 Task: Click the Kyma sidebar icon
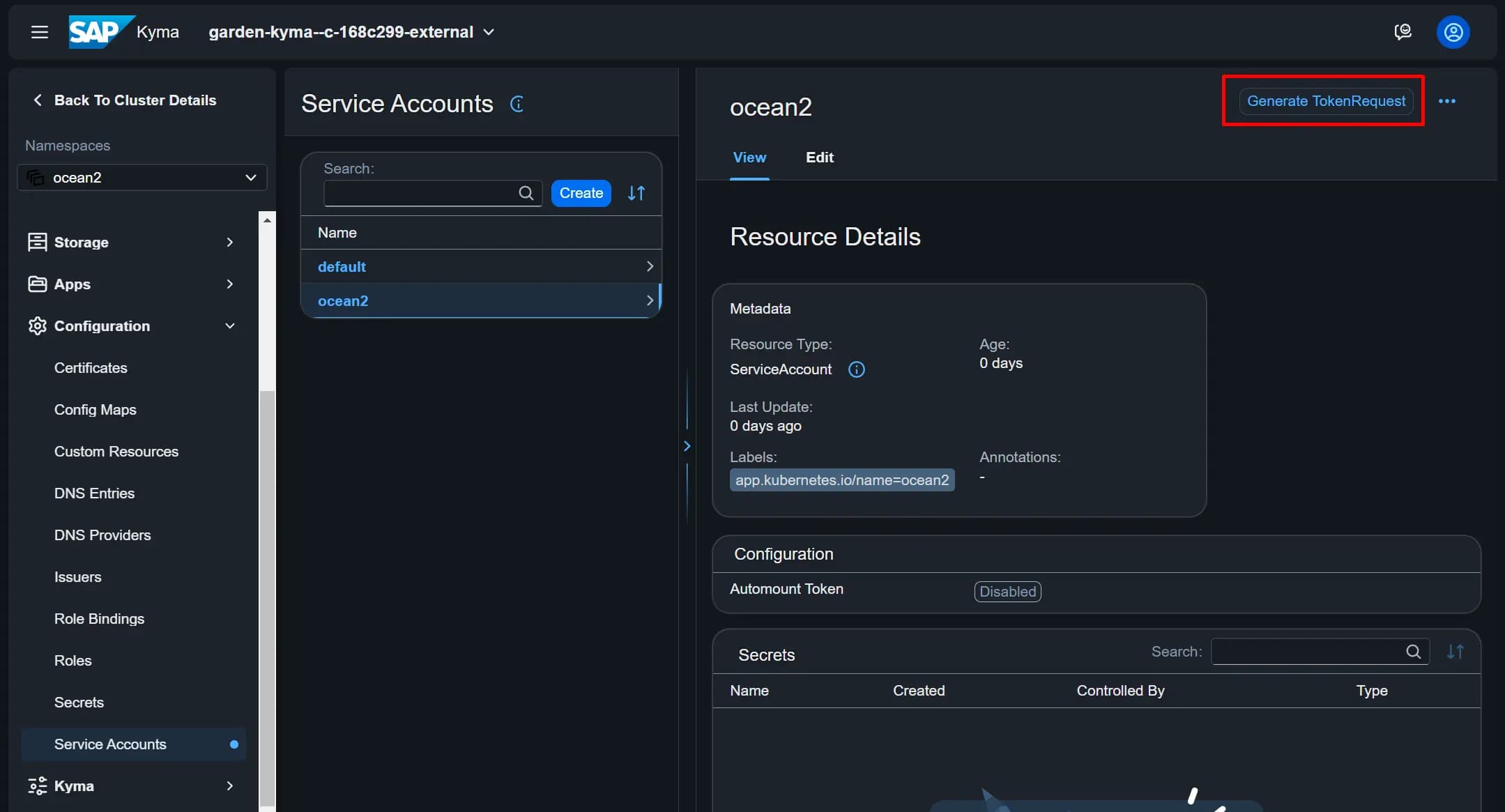click(x=37, y=786)
